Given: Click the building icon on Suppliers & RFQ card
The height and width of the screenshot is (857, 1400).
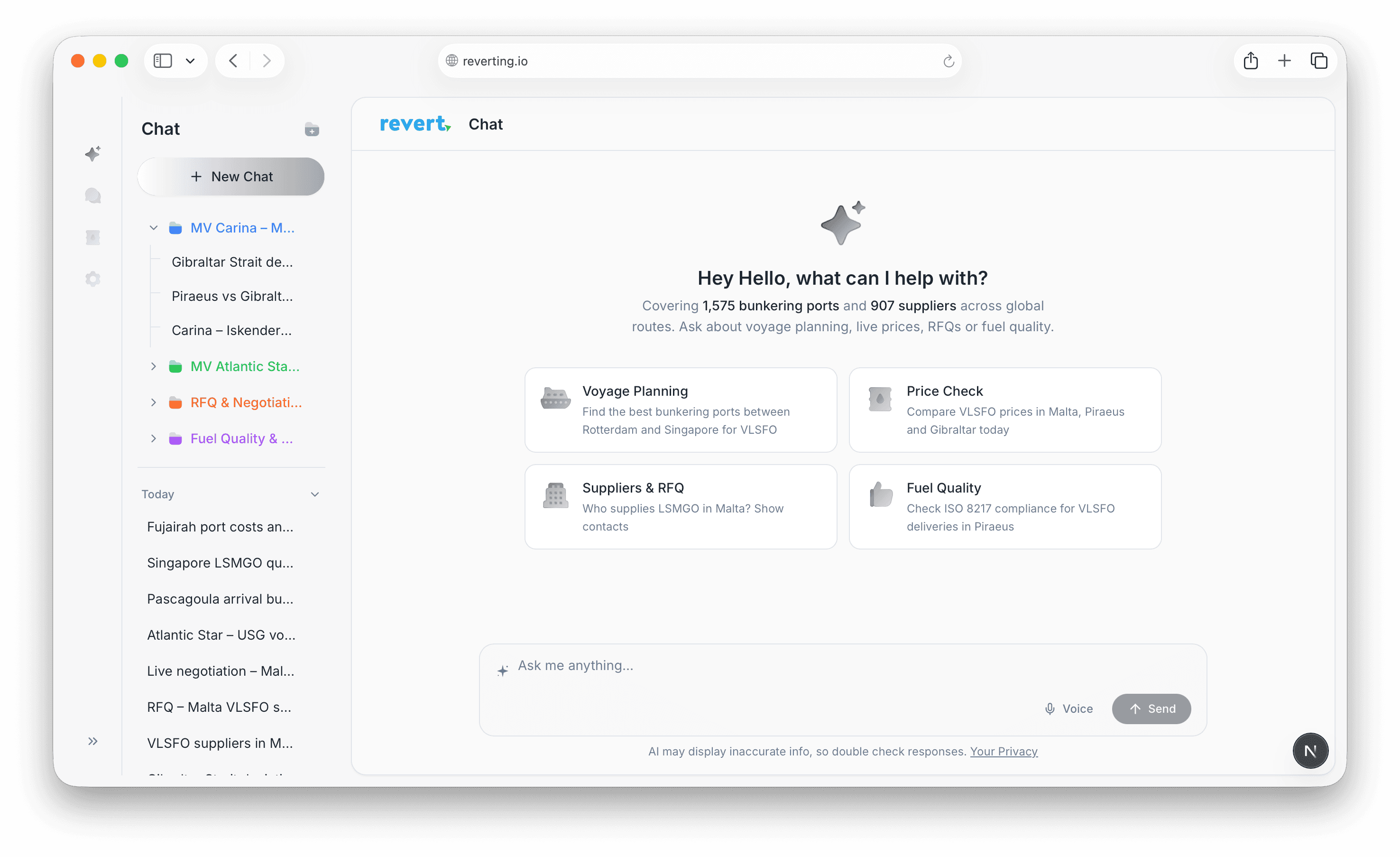Looking at the screenshot, I should coord(555,495).
